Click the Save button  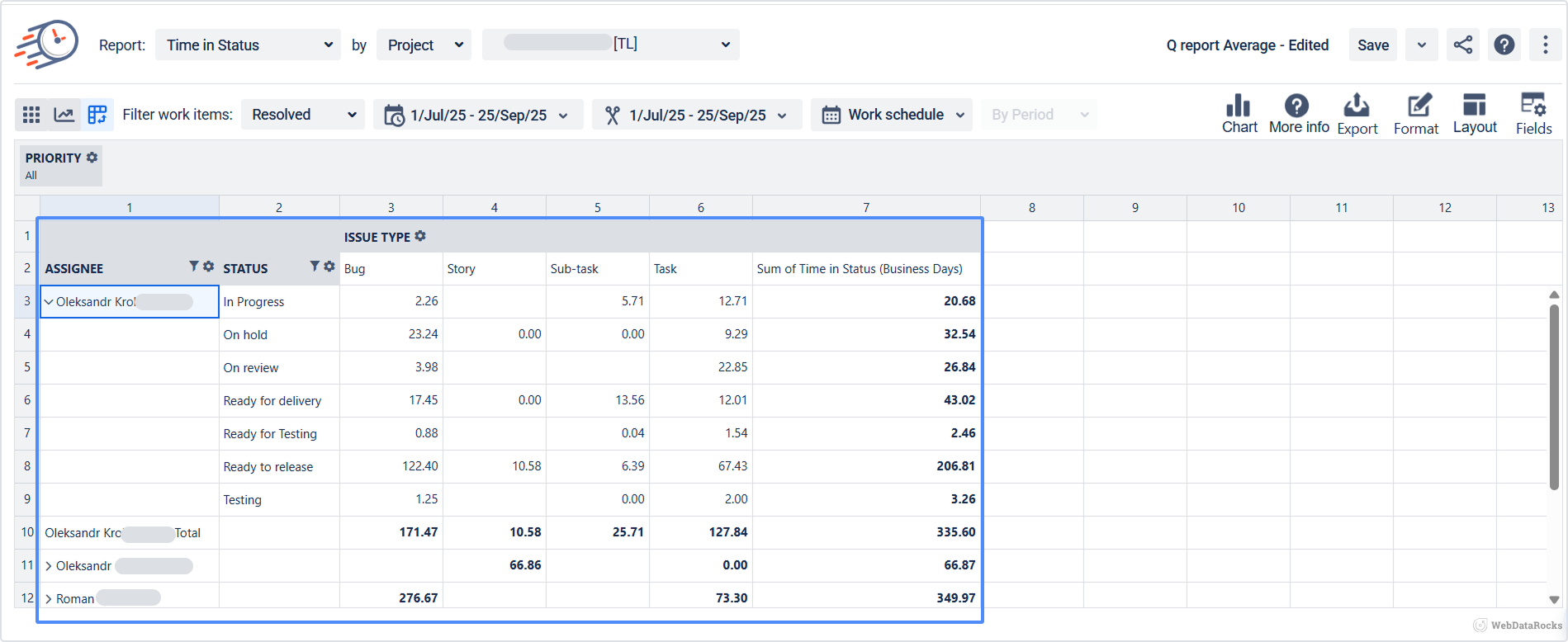(x=1373, y=45)
